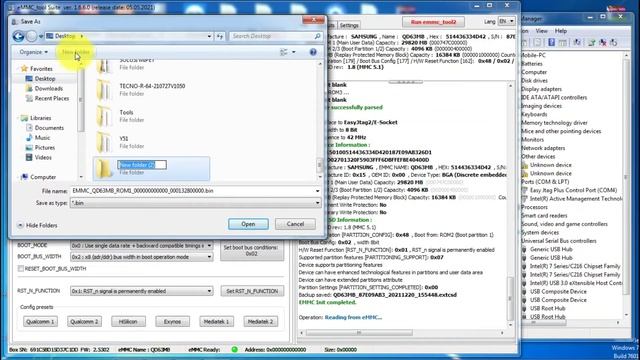Screen dimensions: 640x360
Task: Open the Help menu in Device Manager
Action: (560, 31)
